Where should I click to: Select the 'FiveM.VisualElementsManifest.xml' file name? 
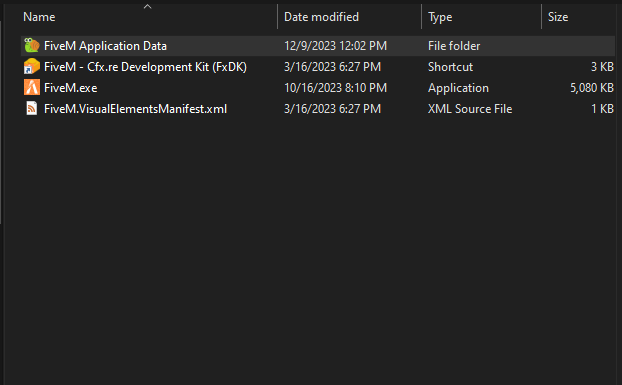click(135, 109)
